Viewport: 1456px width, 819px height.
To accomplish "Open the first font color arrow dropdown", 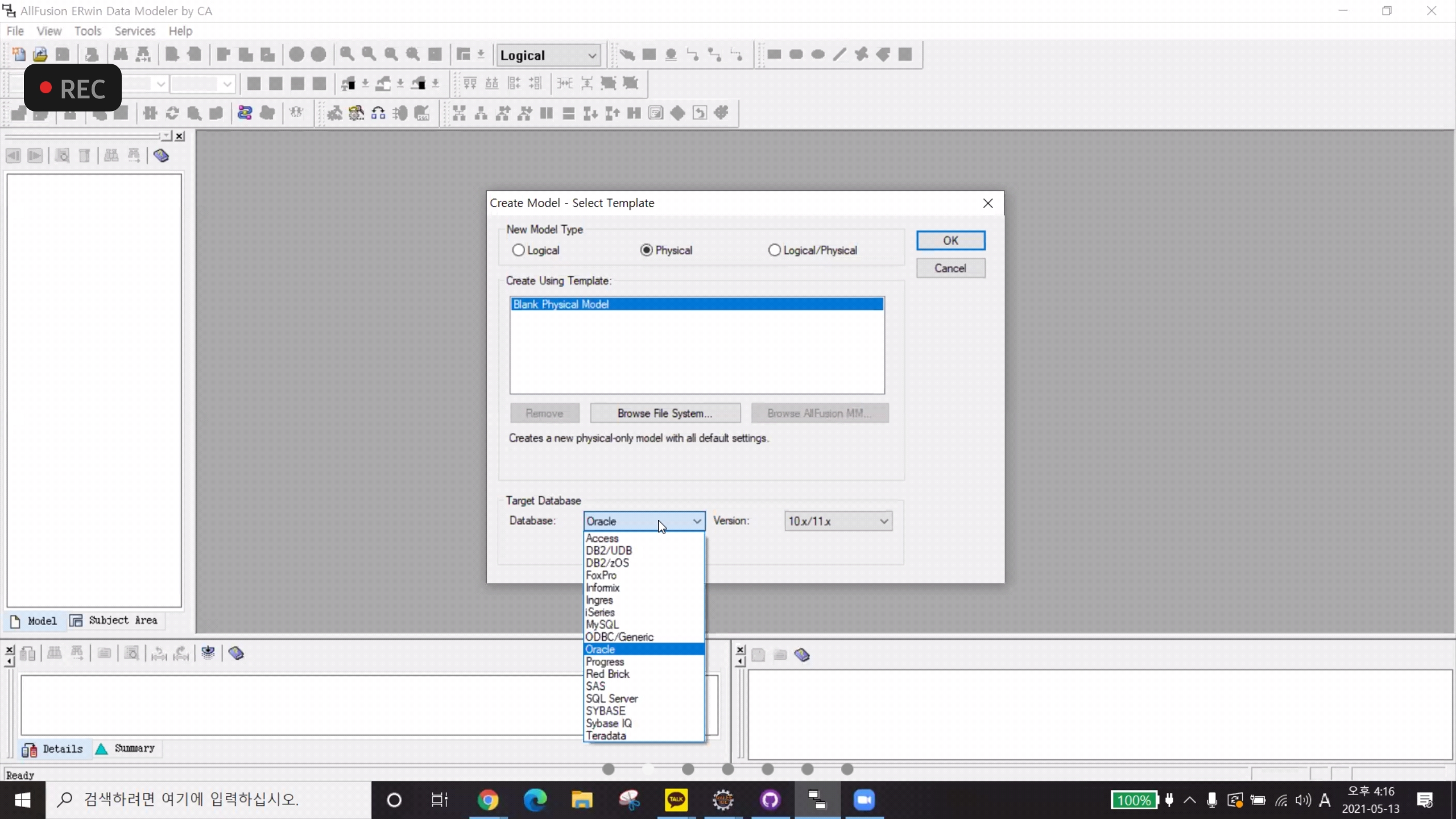I will 365,84.
